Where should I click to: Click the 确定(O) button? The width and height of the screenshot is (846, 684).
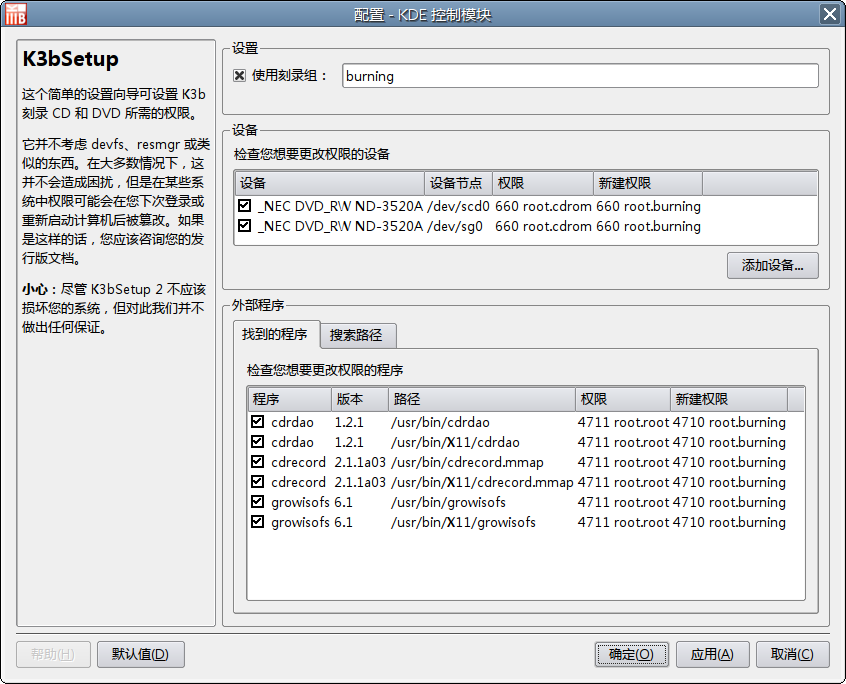(x=632, y=654)
